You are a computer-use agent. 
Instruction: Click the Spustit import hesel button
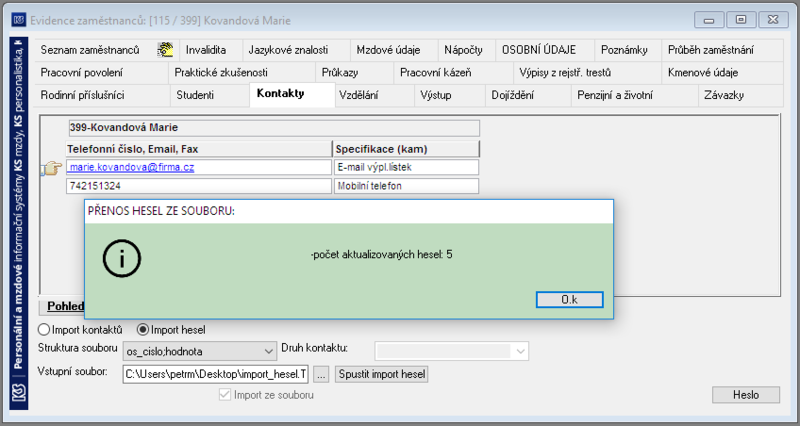(382, 374)
